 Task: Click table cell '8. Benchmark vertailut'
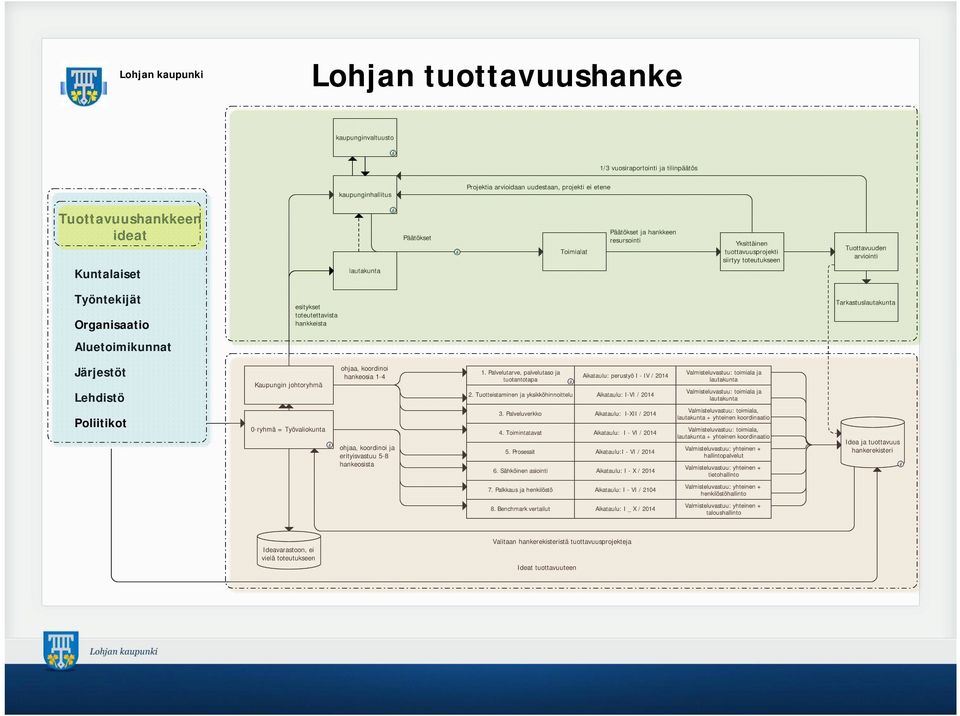click(x=520, y=509)
